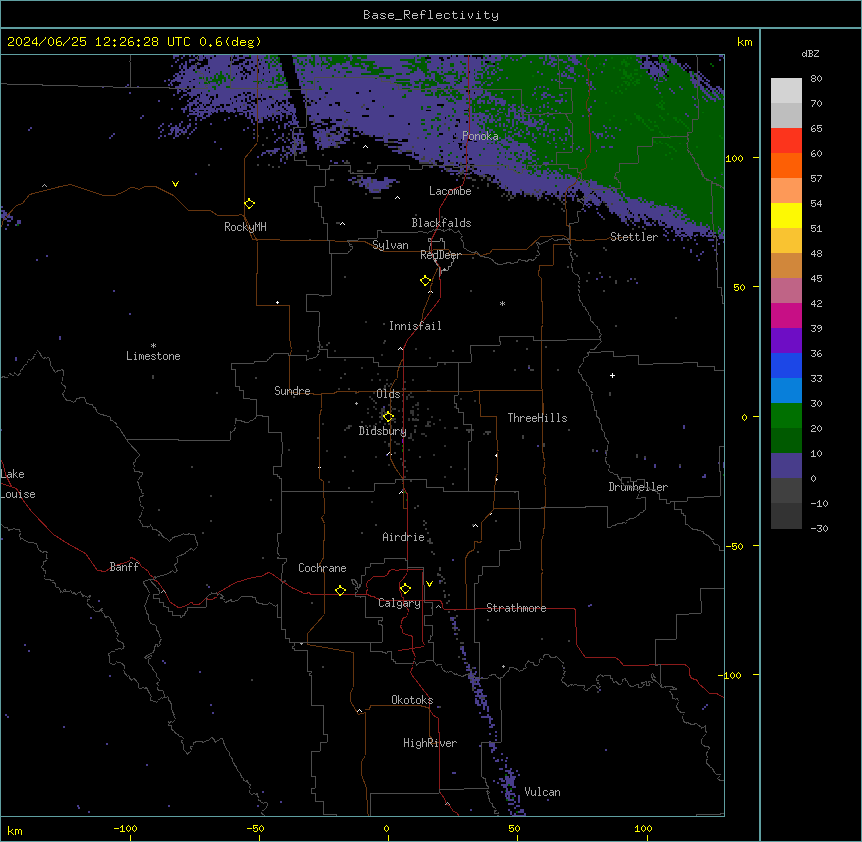Click the -30 value in dBZ legend
Viewport: 862px width, 842px height.
click(x=819, y=529)
